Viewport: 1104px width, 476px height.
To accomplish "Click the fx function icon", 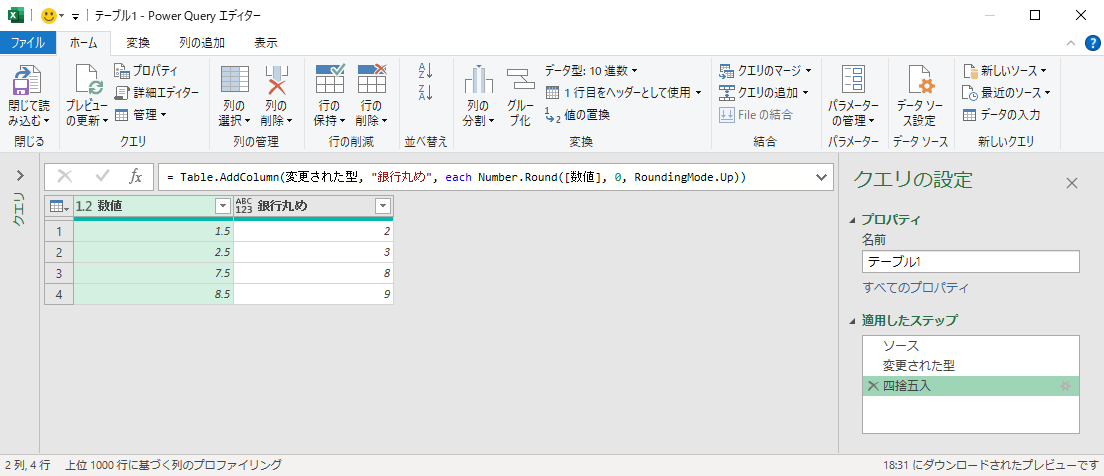I will [x=136, y=177].
